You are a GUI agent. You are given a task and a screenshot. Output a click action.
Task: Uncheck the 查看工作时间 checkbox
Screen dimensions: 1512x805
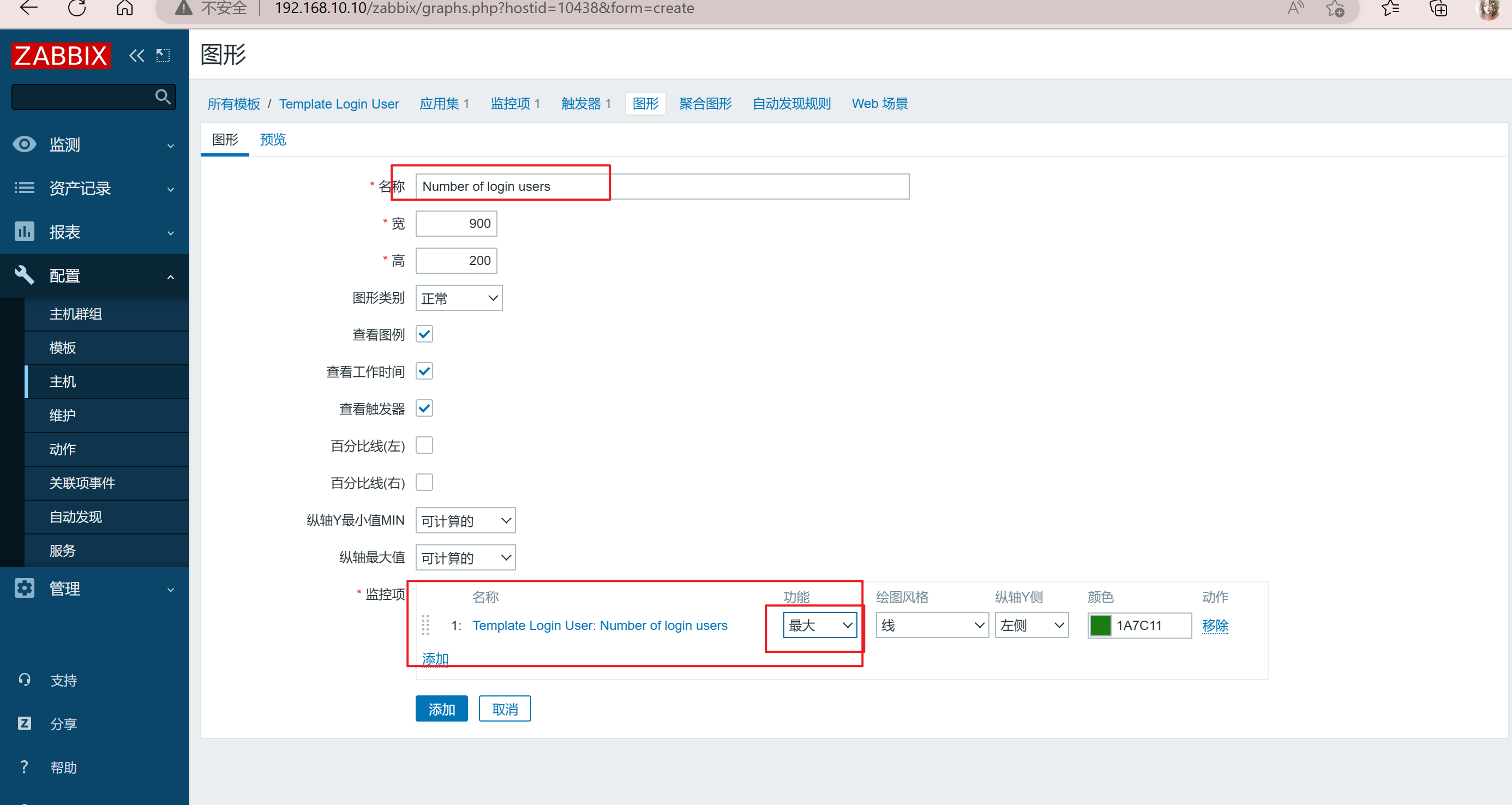click(x=424, y=371)
